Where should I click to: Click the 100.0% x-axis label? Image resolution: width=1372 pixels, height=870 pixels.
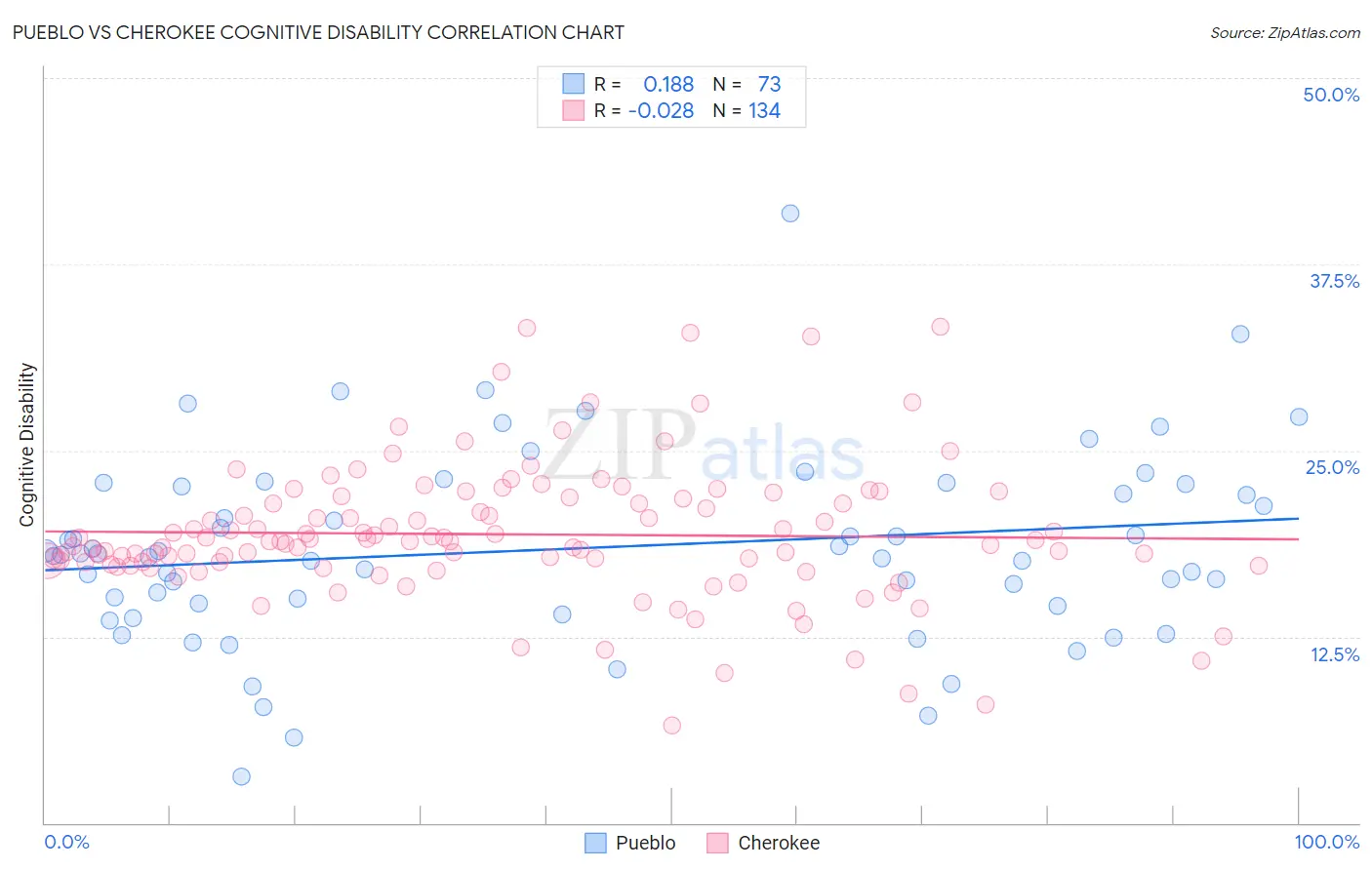(x=1327, y=842)
